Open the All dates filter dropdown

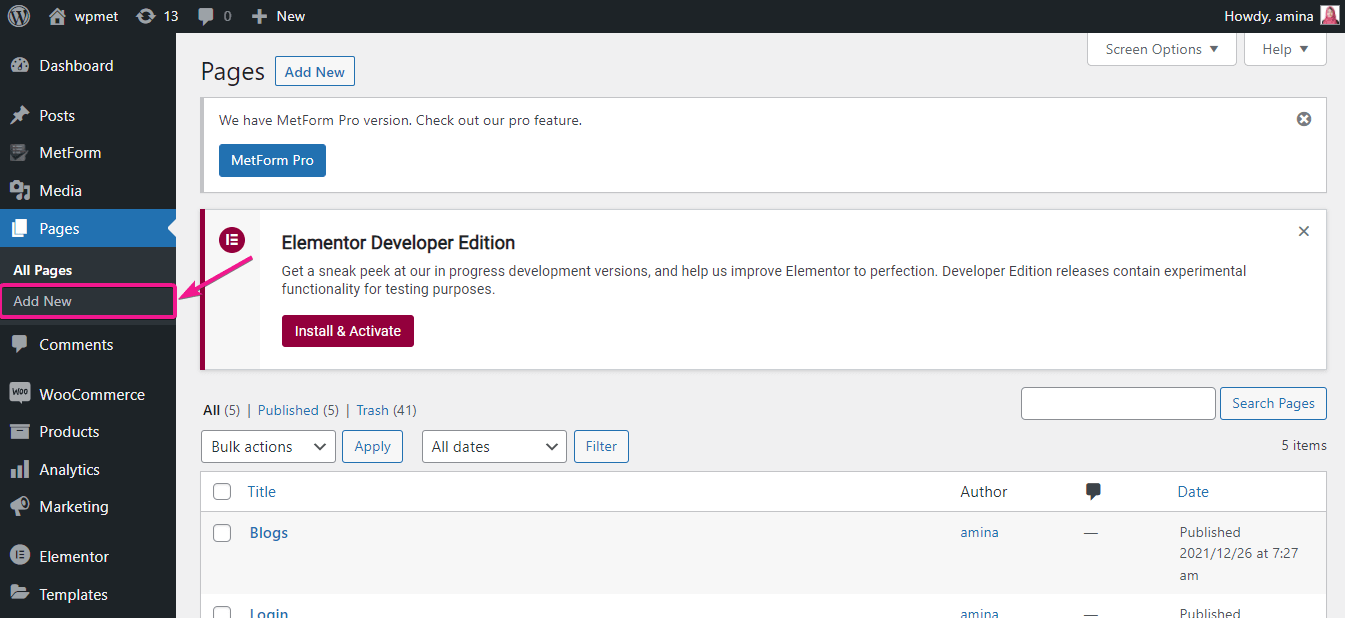(x=494, y=447)
